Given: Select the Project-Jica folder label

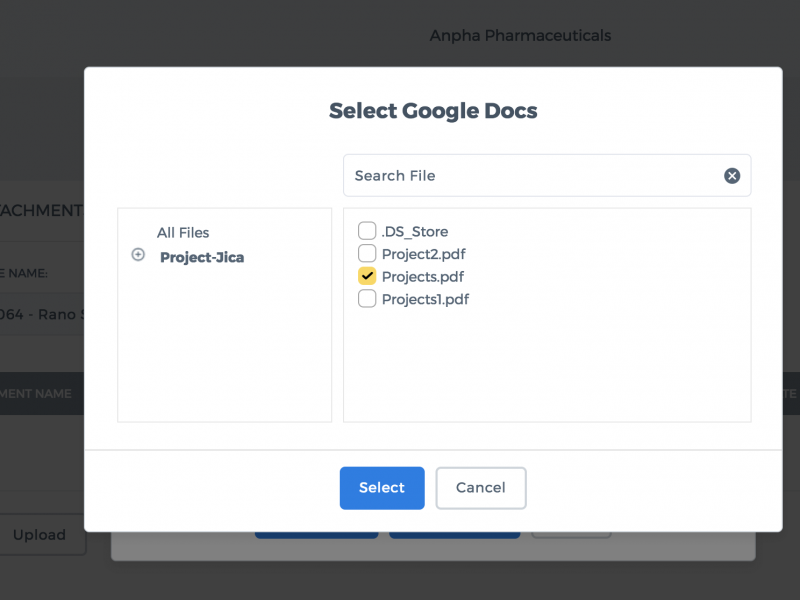Looking at the screenshot, I should [x=202, y=257].
